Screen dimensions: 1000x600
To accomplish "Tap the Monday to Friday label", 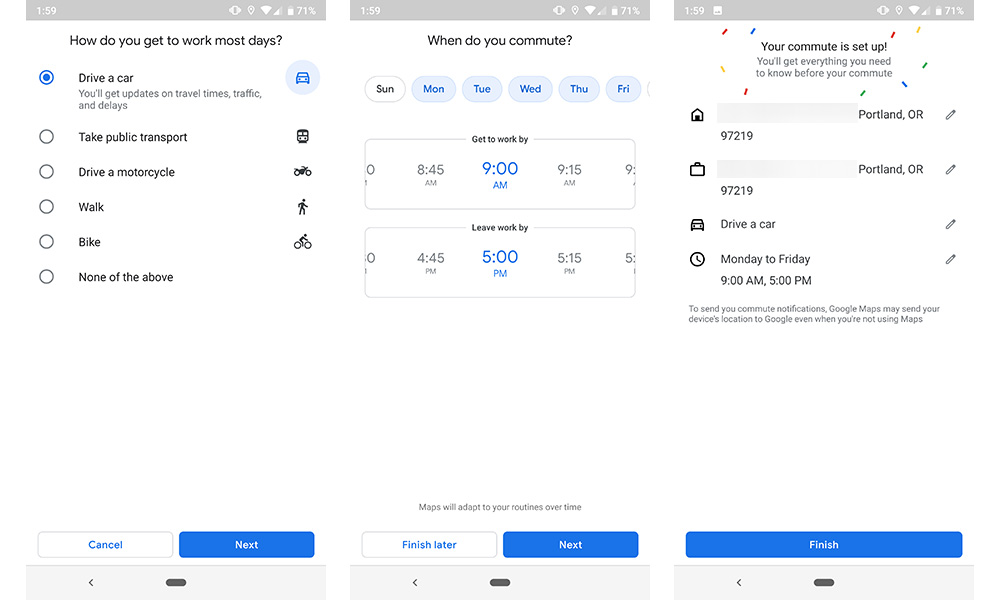I will (765, 259).
